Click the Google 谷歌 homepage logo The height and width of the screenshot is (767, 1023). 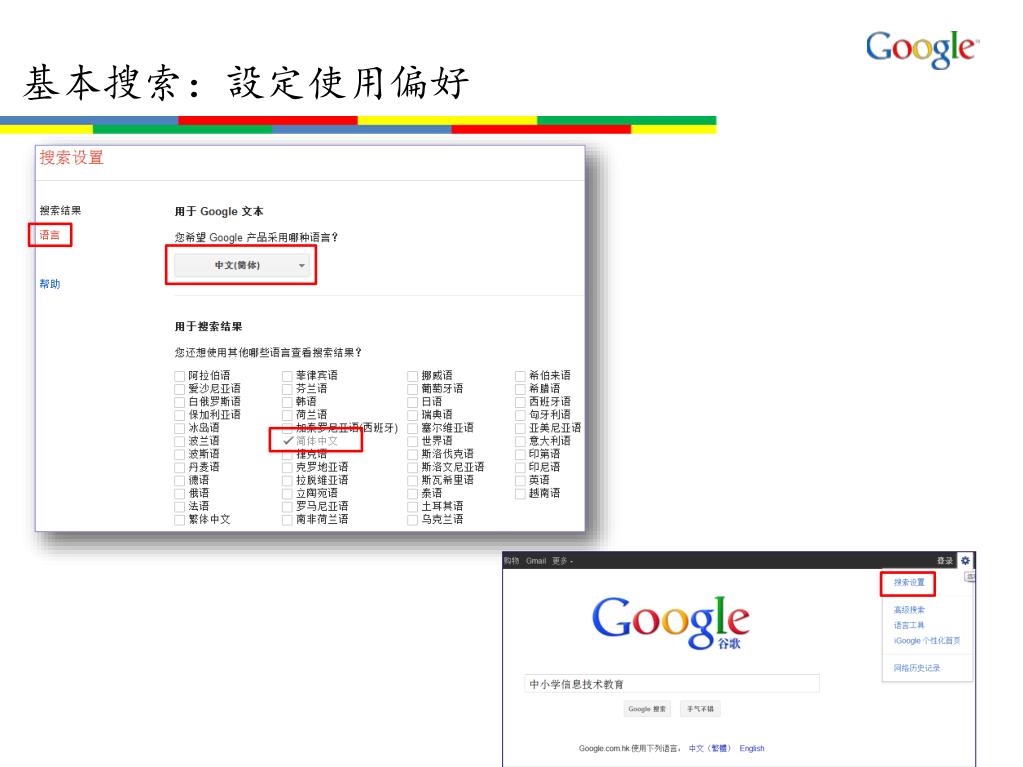(x=671, y=623)
